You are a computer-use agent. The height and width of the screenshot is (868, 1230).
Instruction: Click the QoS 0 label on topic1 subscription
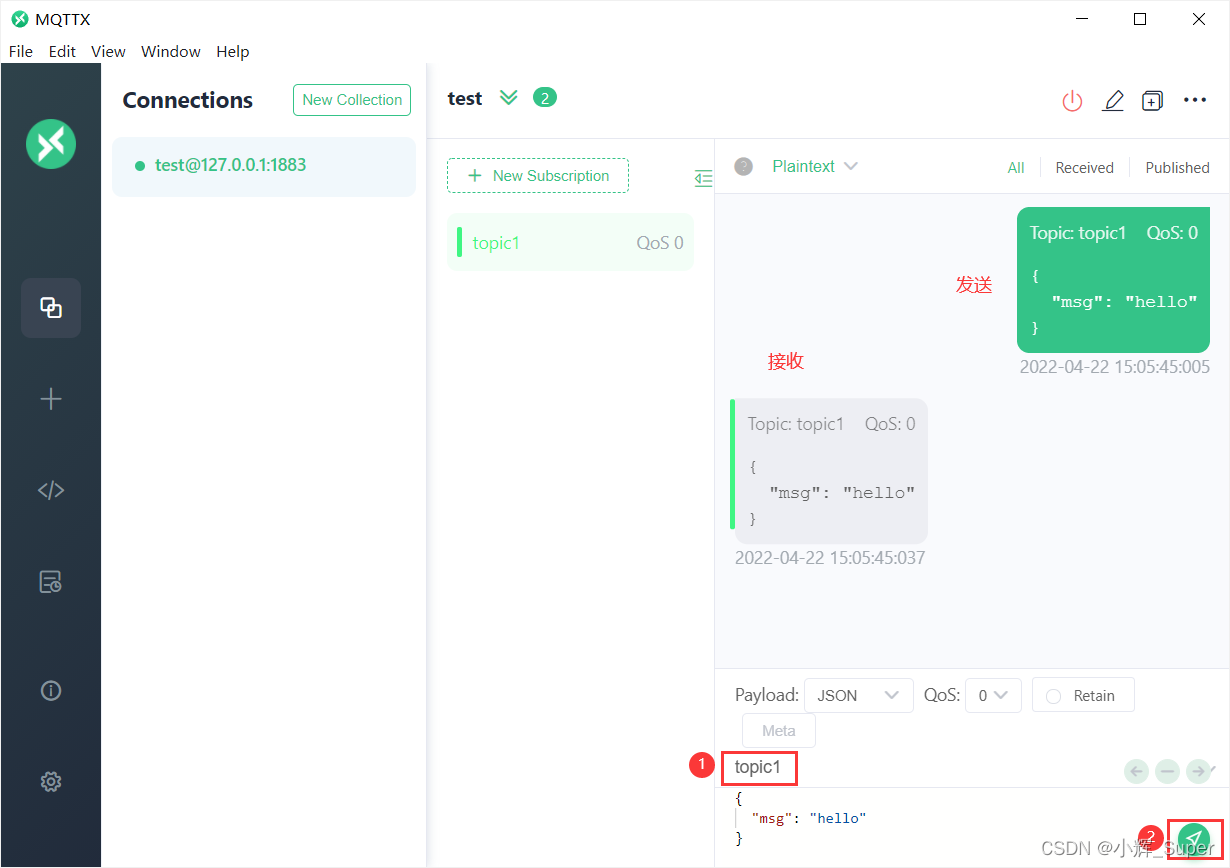(660, 243)
